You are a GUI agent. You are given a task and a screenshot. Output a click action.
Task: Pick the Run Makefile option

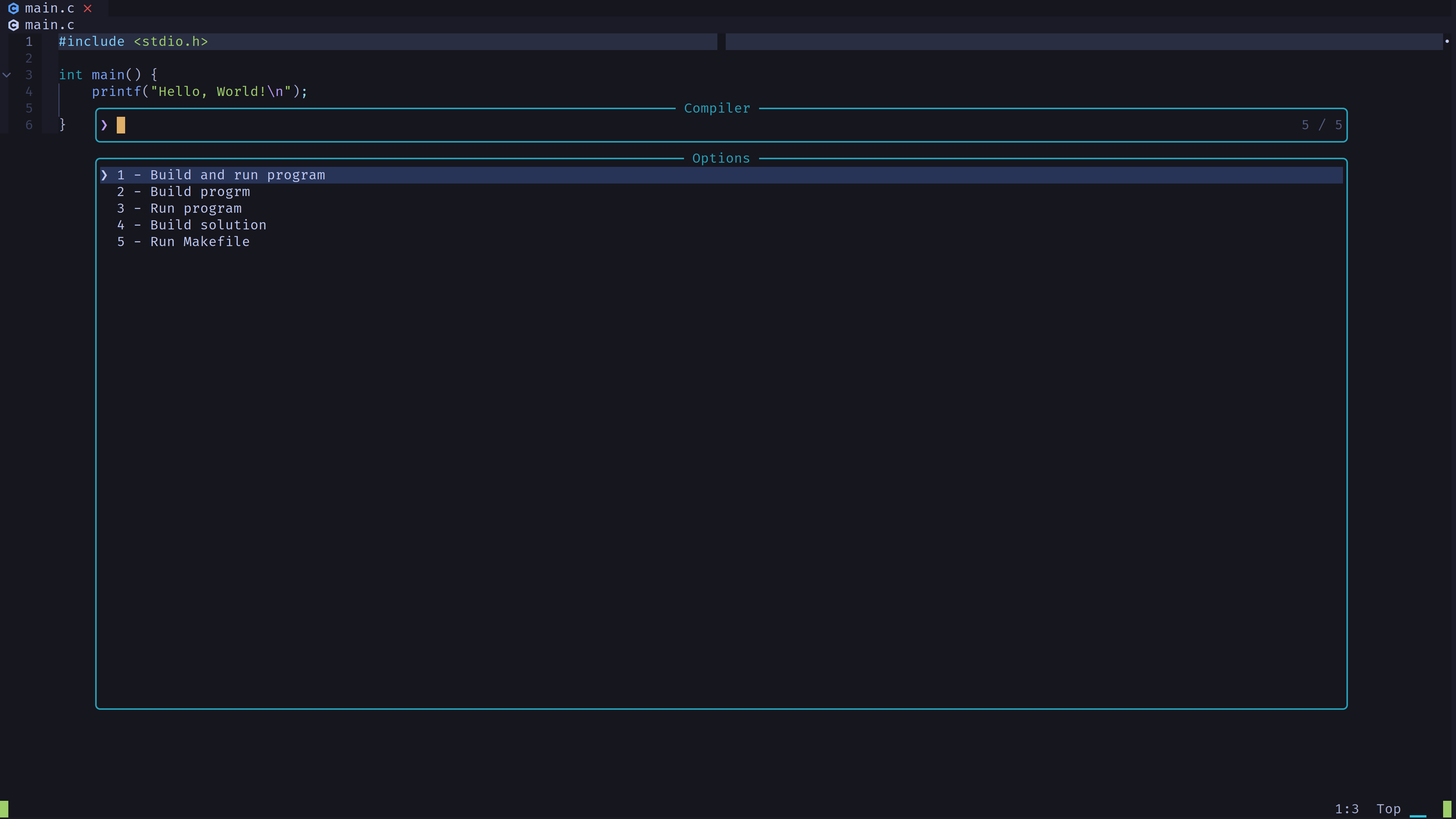pos(199,242)
